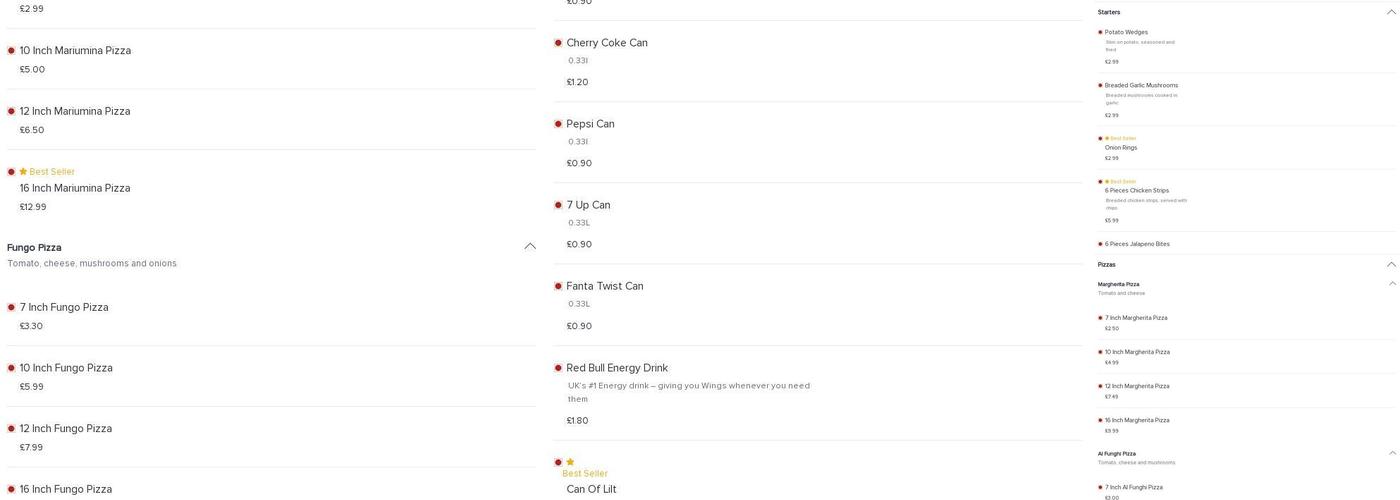The width and height of the screenshot is (1400, 500).
Task: Click the red icon beside Cherry Coke Can
Action: 558,43
